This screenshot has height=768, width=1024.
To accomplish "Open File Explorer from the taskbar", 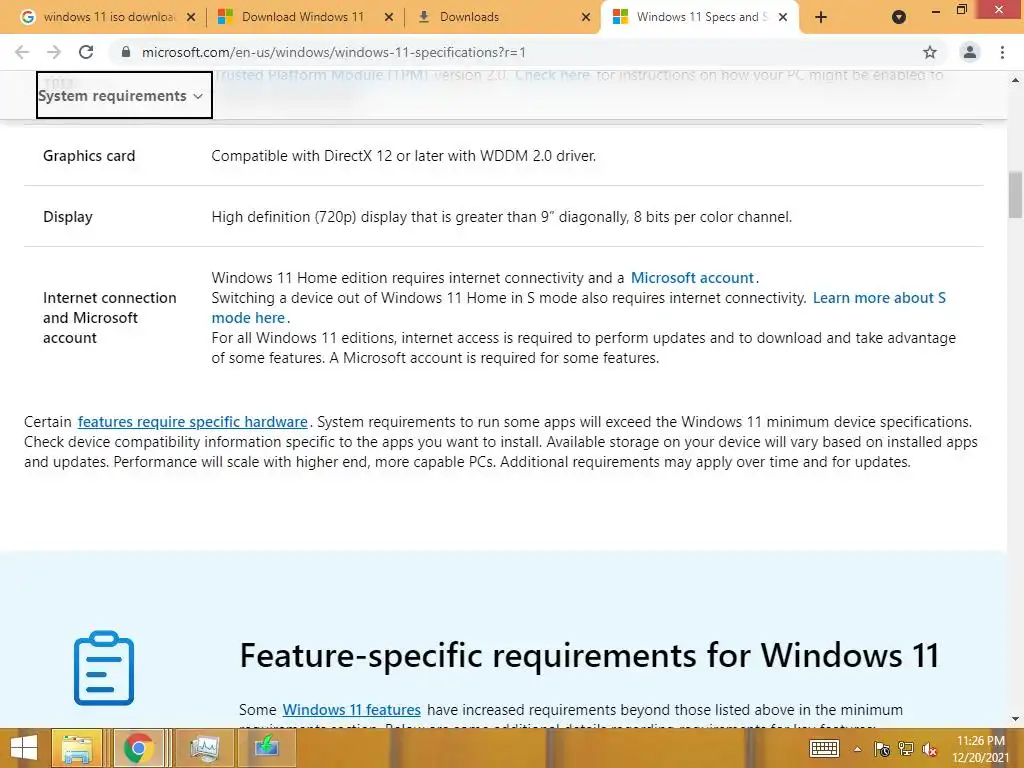I will 77,748.
